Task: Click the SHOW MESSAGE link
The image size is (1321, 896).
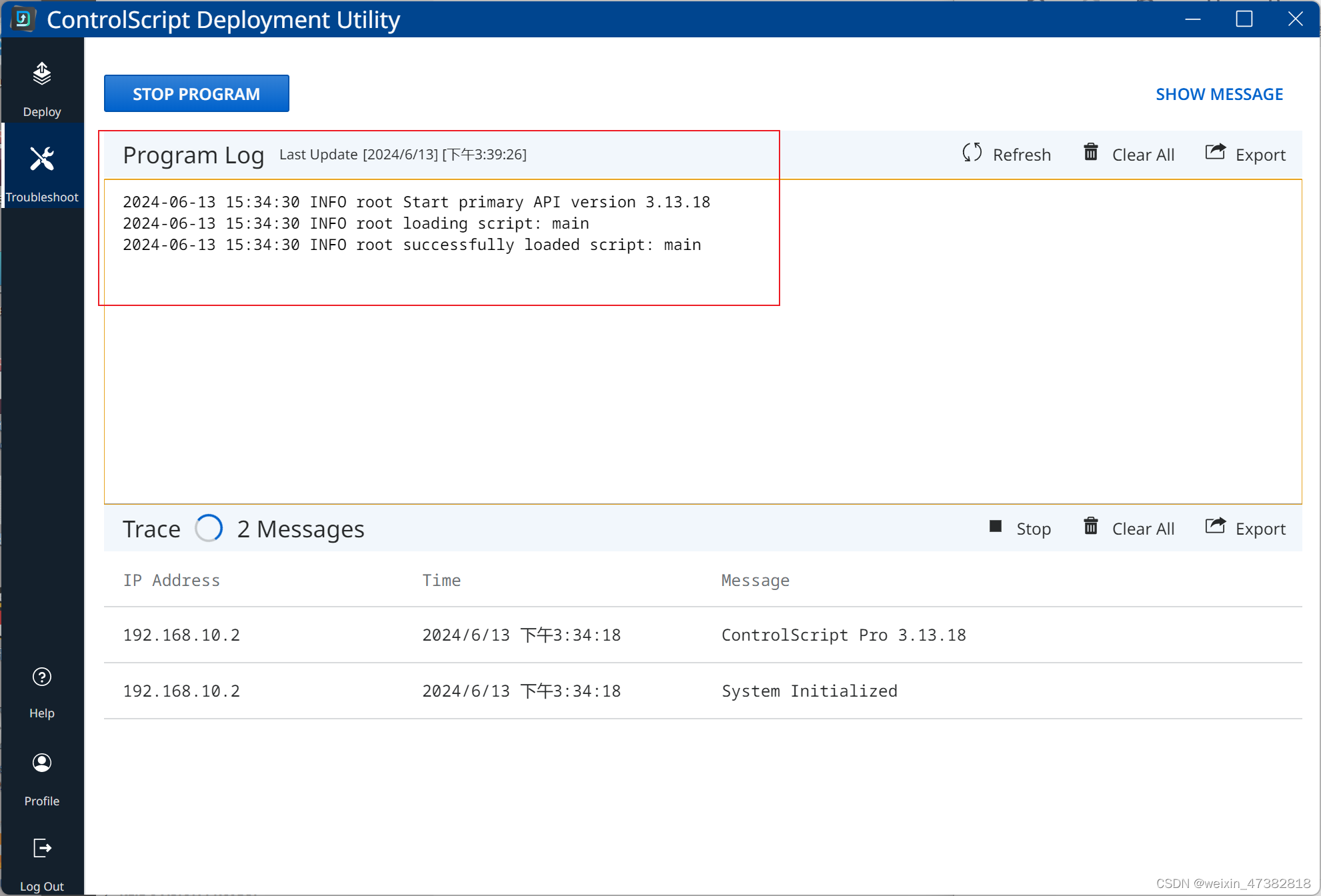Action: point(1219,94)
